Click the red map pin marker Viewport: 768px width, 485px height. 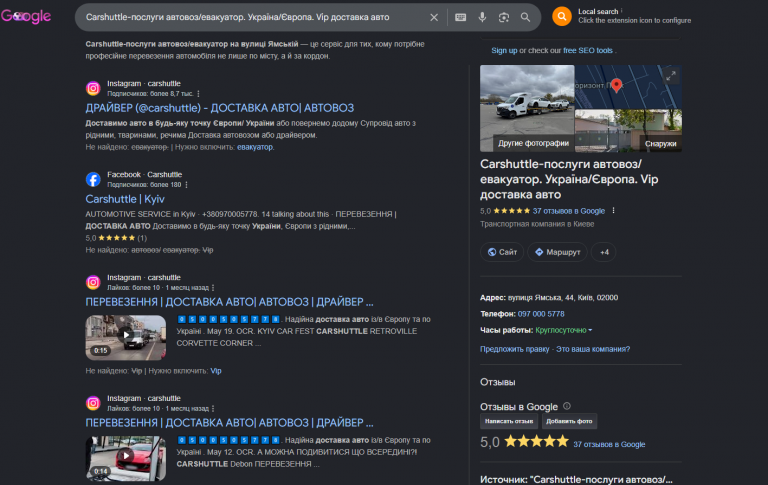click(x=616, y=85)
